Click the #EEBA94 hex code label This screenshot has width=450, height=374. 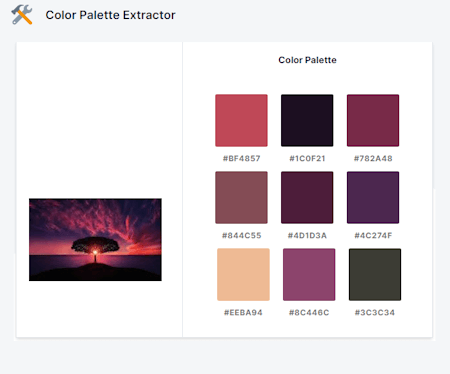tap(243, 312)
